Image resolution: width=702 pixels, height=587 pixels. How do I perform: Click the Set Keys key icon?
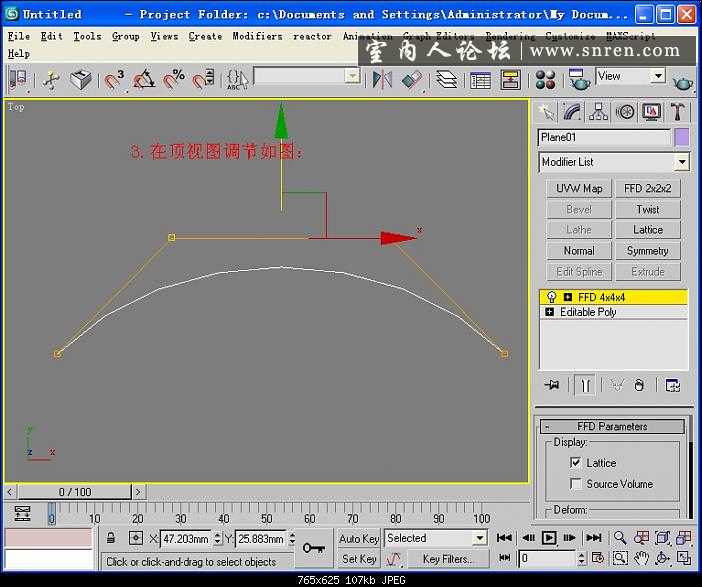[x=314, y=547]
